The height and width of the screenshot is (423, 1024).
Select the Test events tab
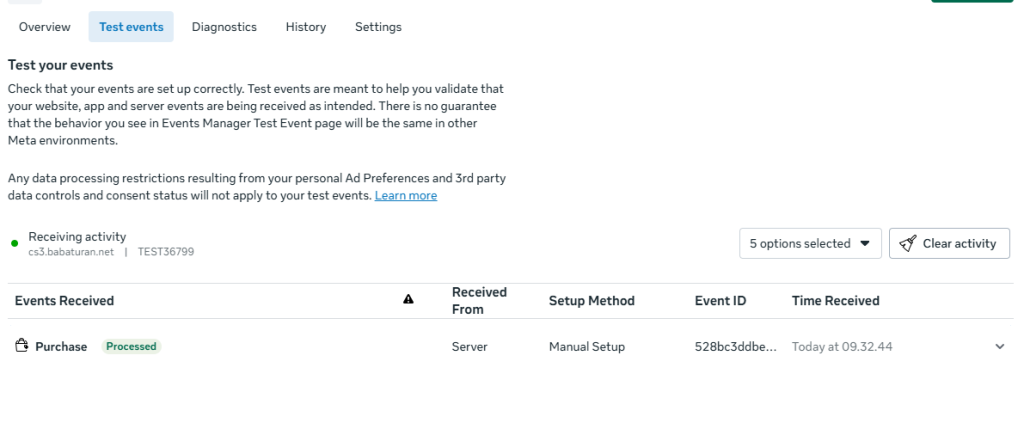click(x=131, y=27)
